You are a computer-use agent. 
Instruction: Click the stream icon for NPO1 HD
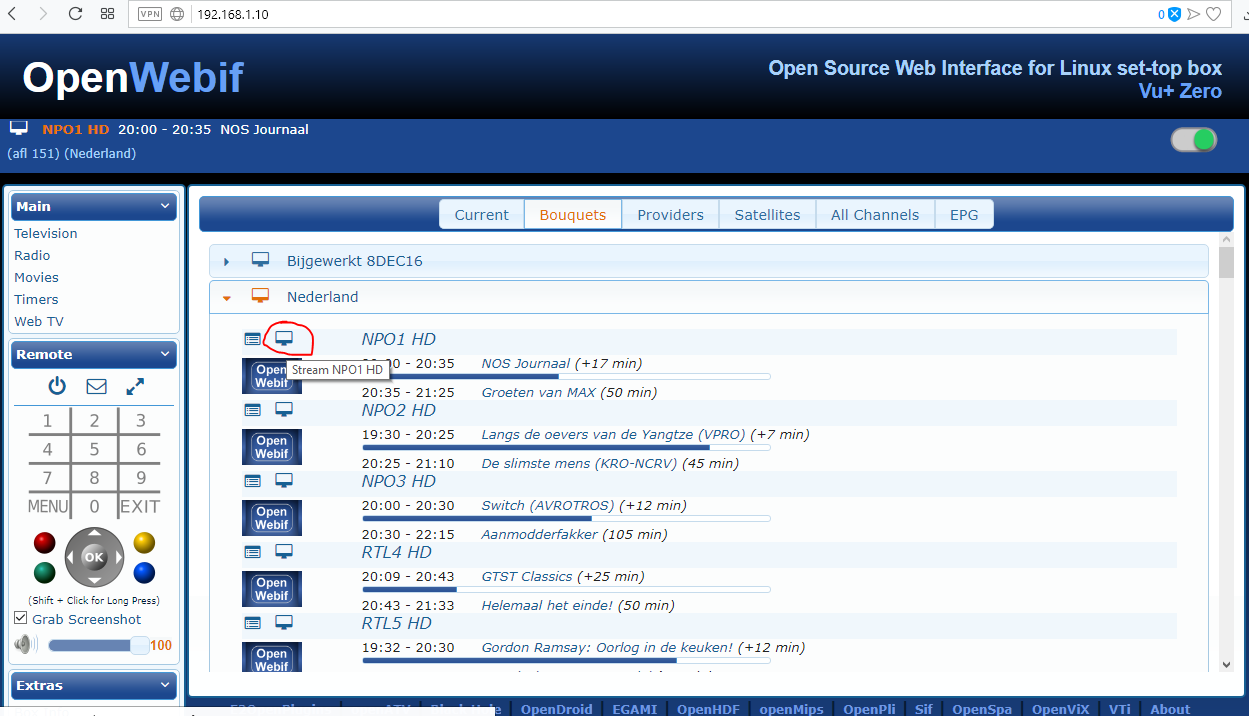tap(284, 339)
